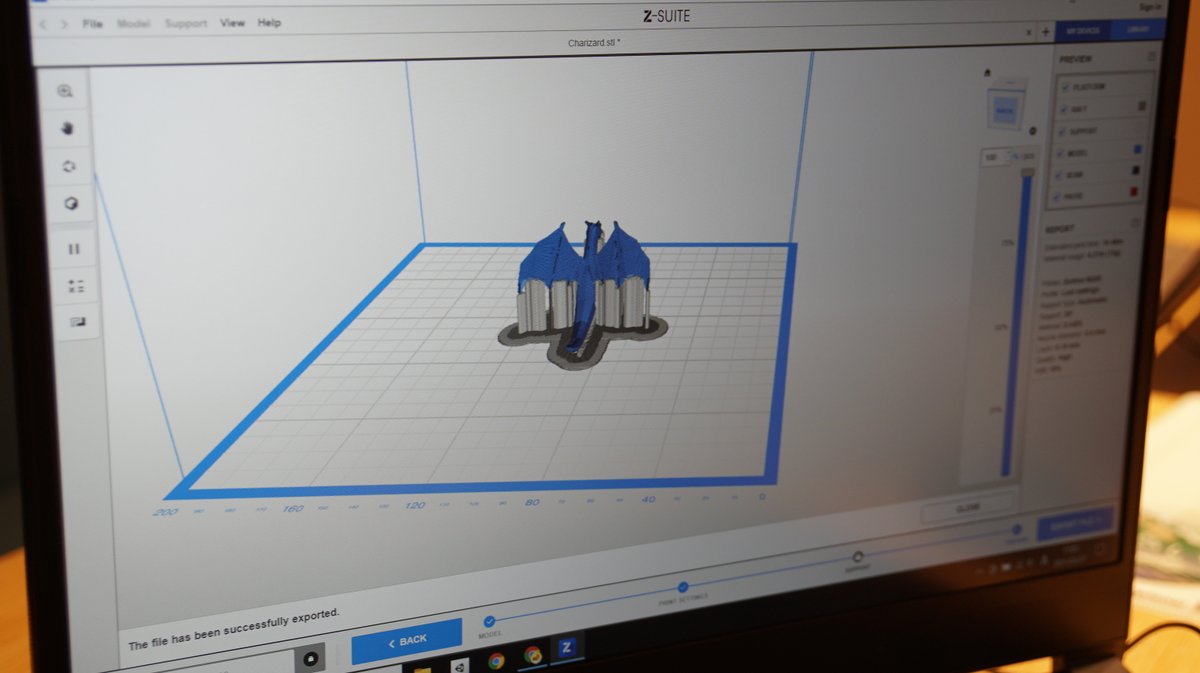Click the Model step progress marker

coord(489,622)
